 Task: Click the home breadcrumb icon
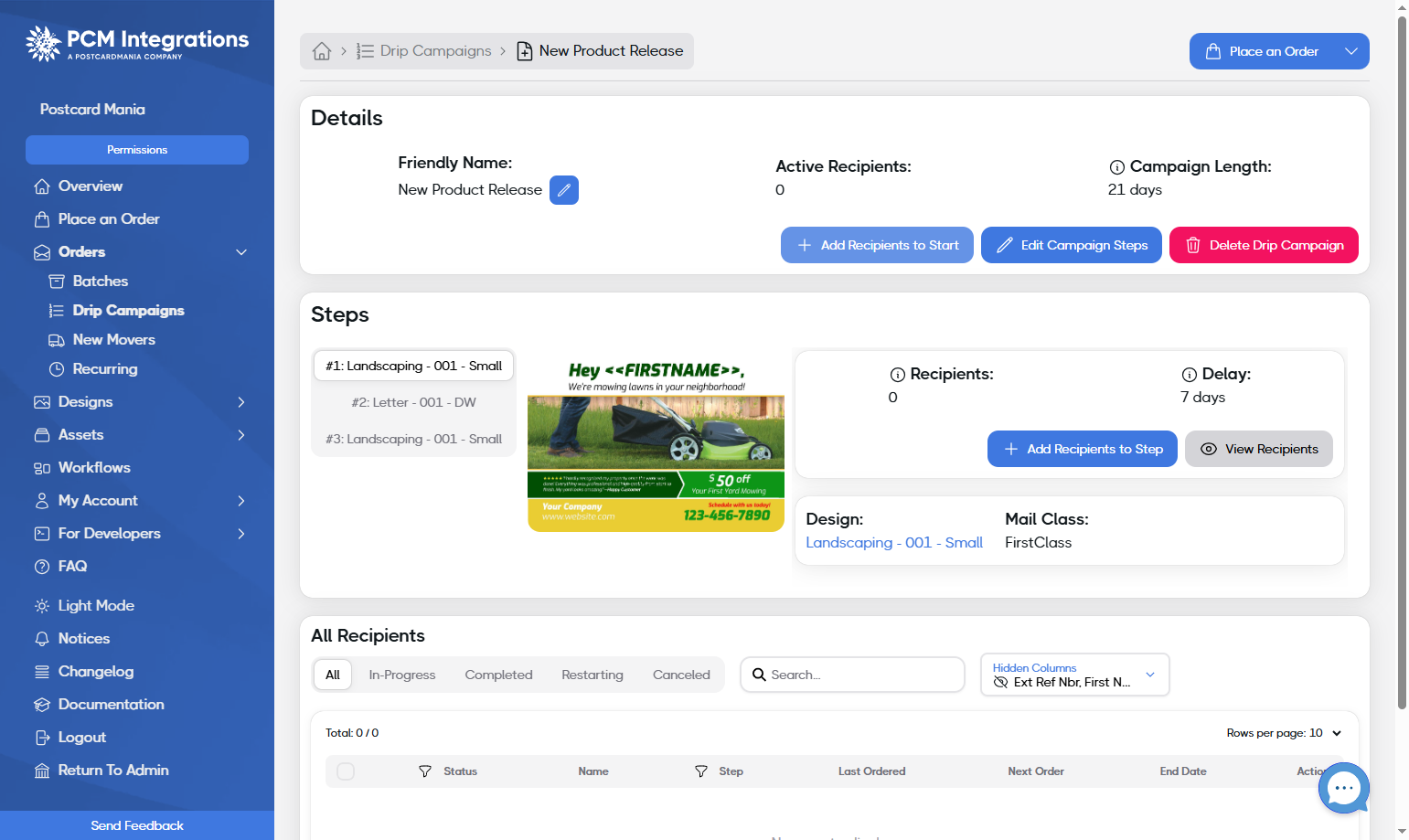tap(322, 51)
